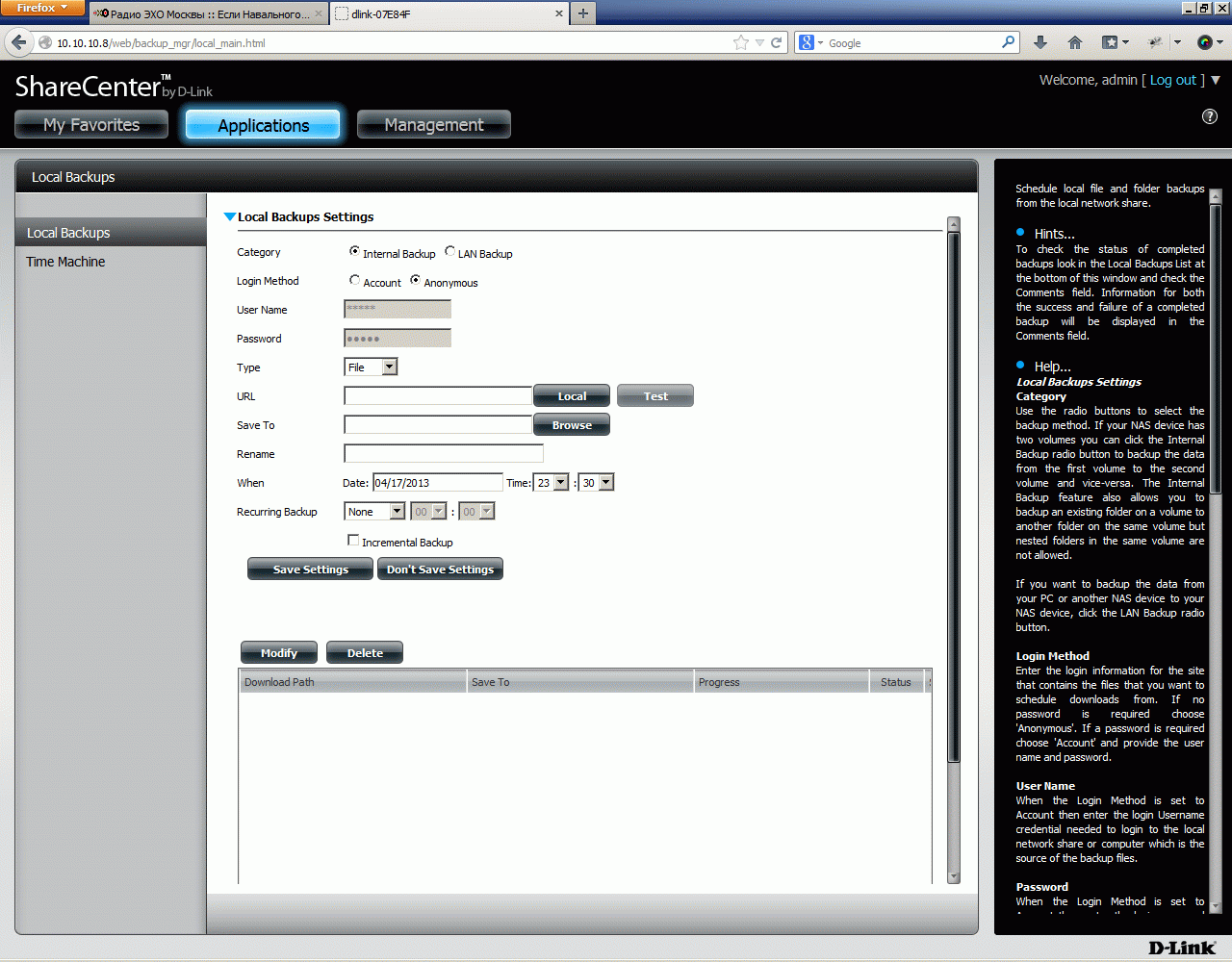
Task: Switch to the Management tab
Action: pos(434,124)
